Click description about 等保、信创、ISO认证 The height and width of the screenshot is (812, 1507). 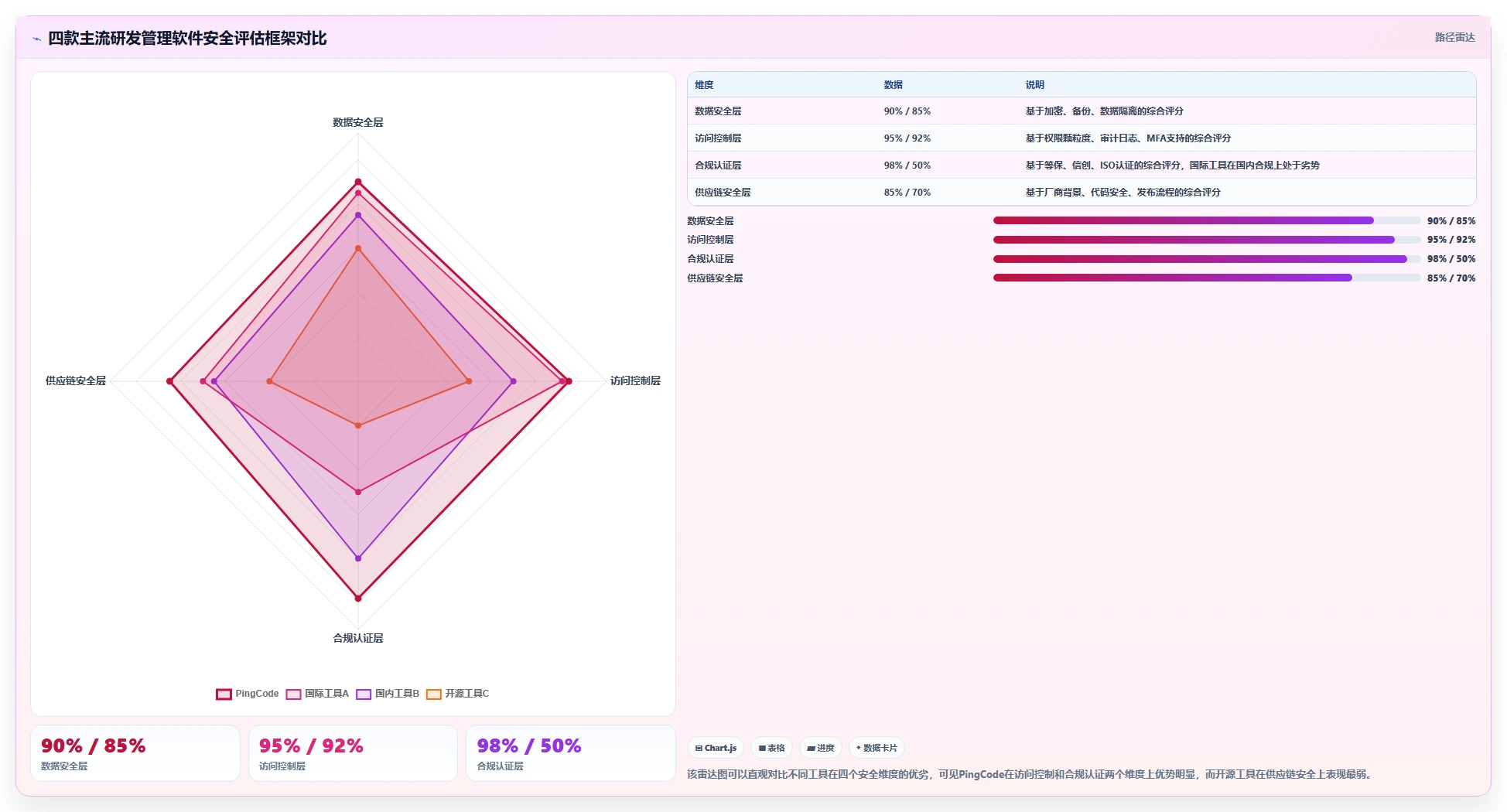(x=1173, y=165)
